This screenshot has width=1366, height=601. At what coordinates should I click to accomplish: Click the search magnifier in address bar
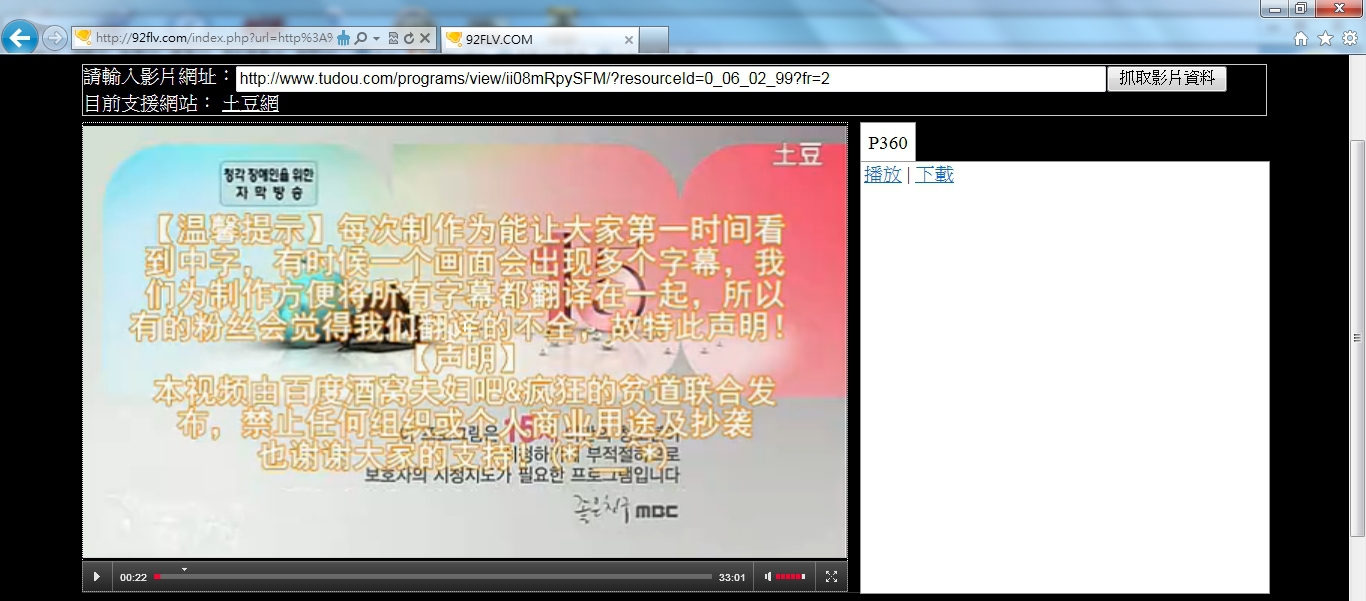point(361,38)
